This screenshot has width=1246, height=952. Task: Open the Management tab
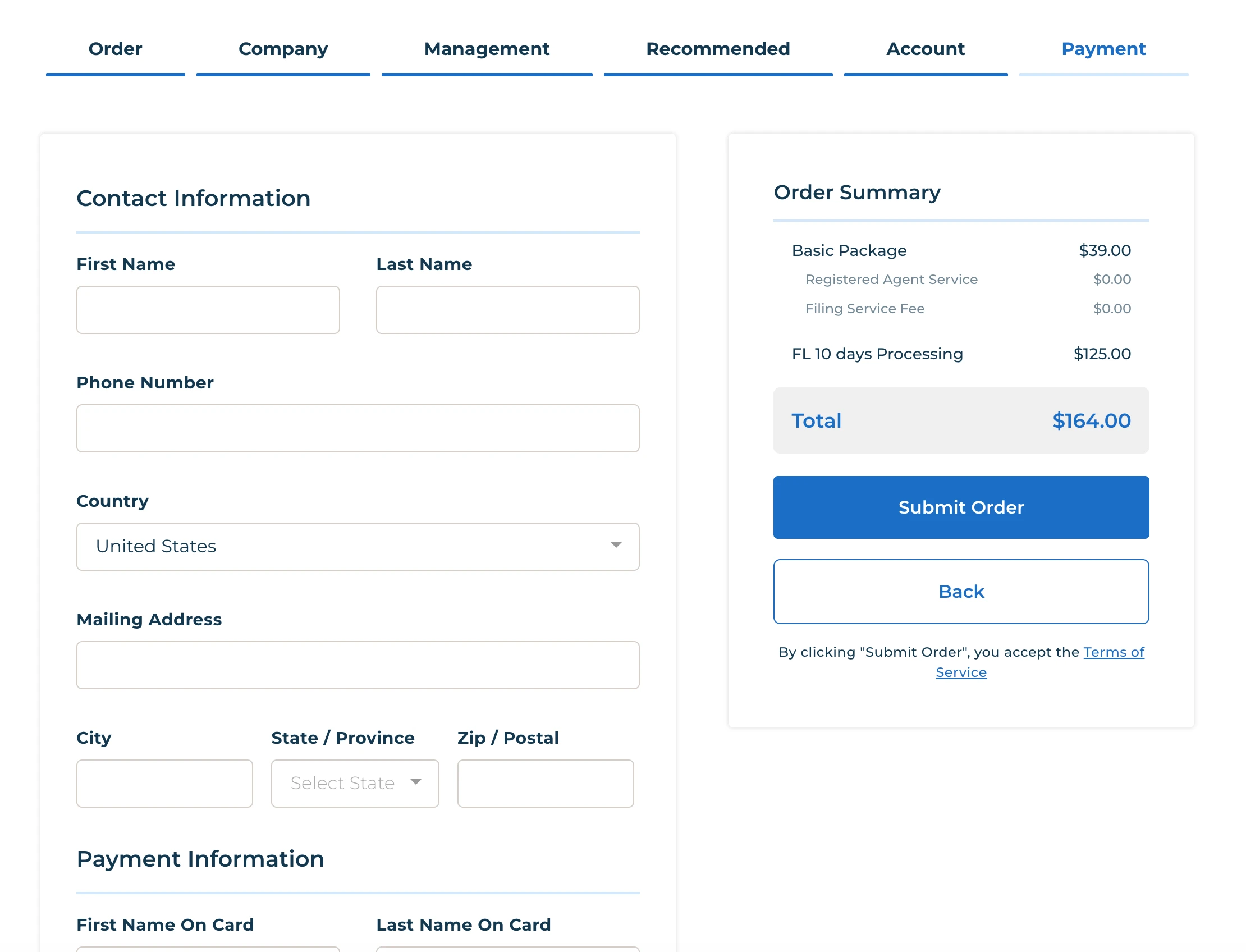pyautogui.click(x=486, y=49)
